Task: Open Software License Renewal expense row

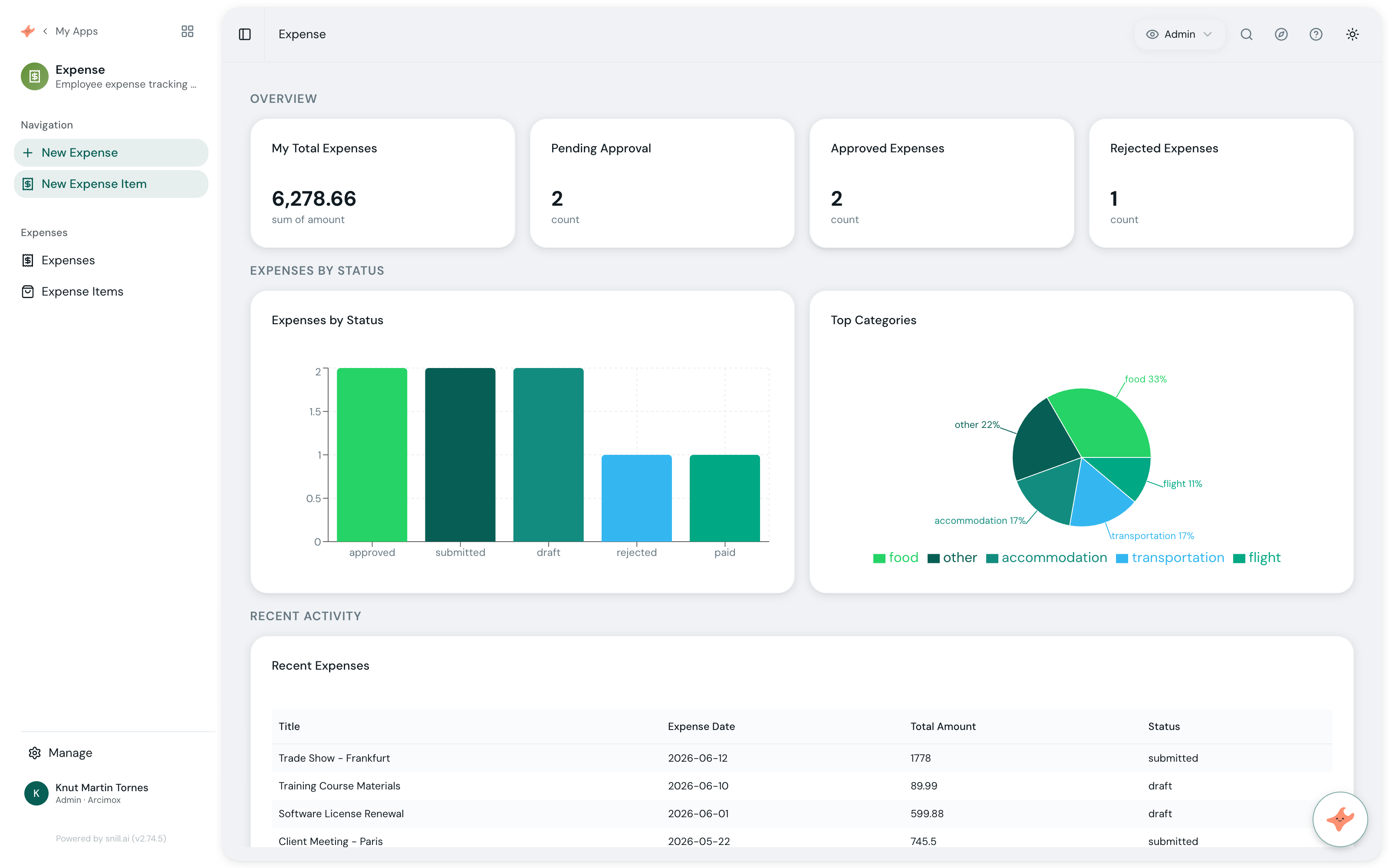Action: pyautogui.click(x=801, y=813)
